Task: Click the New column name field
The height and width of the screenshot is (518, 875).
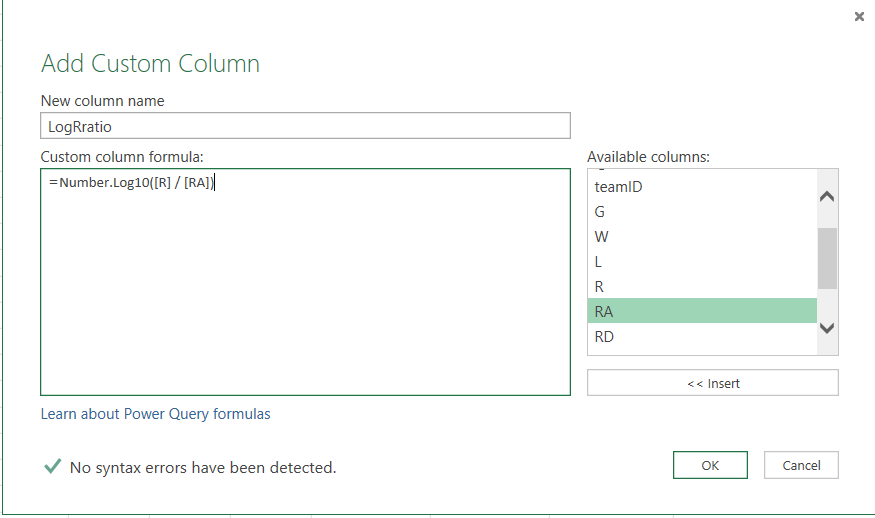Action: [x=305, y=126]
